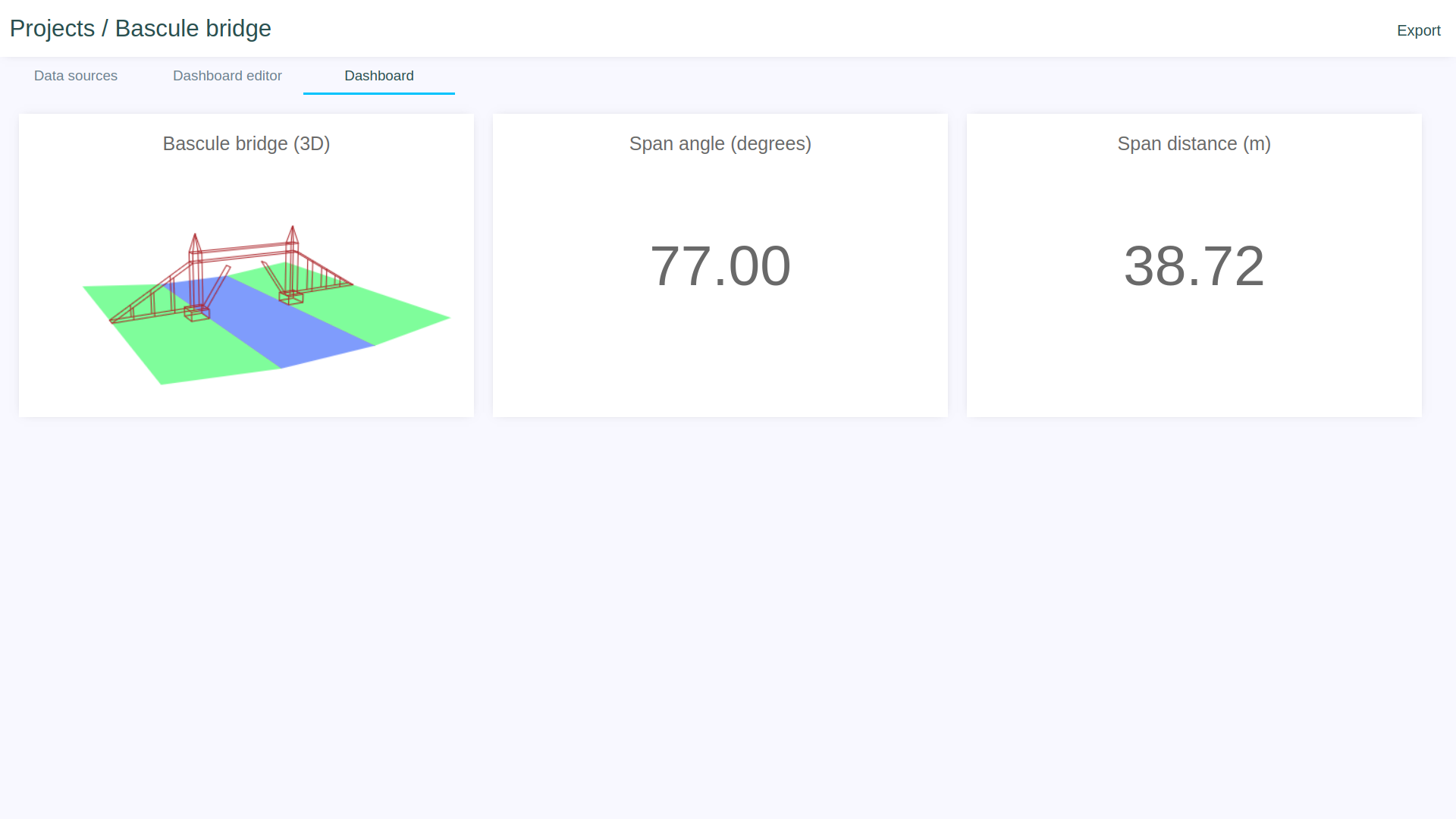Click the Export link

[1418, 30]
